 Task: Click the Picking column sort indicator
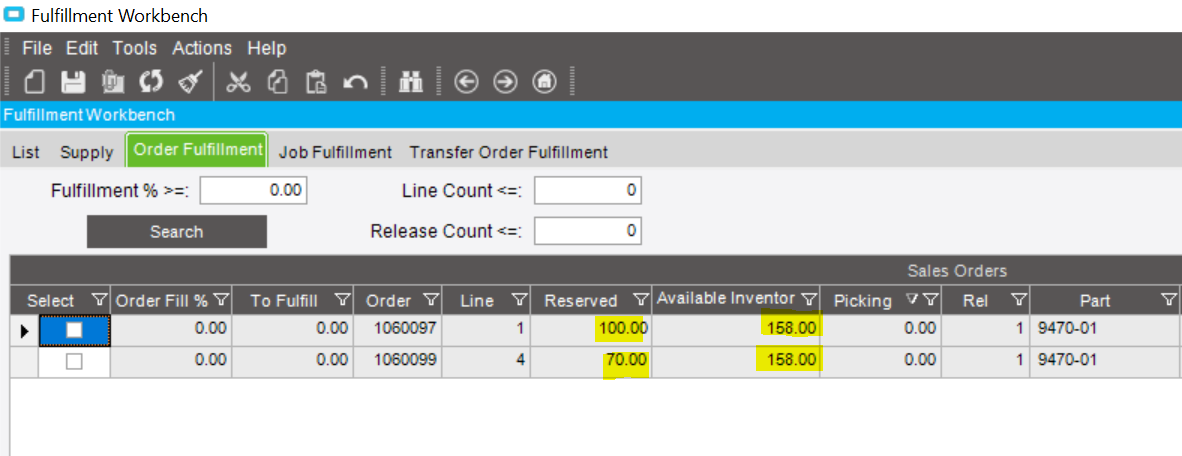[912, 301]
